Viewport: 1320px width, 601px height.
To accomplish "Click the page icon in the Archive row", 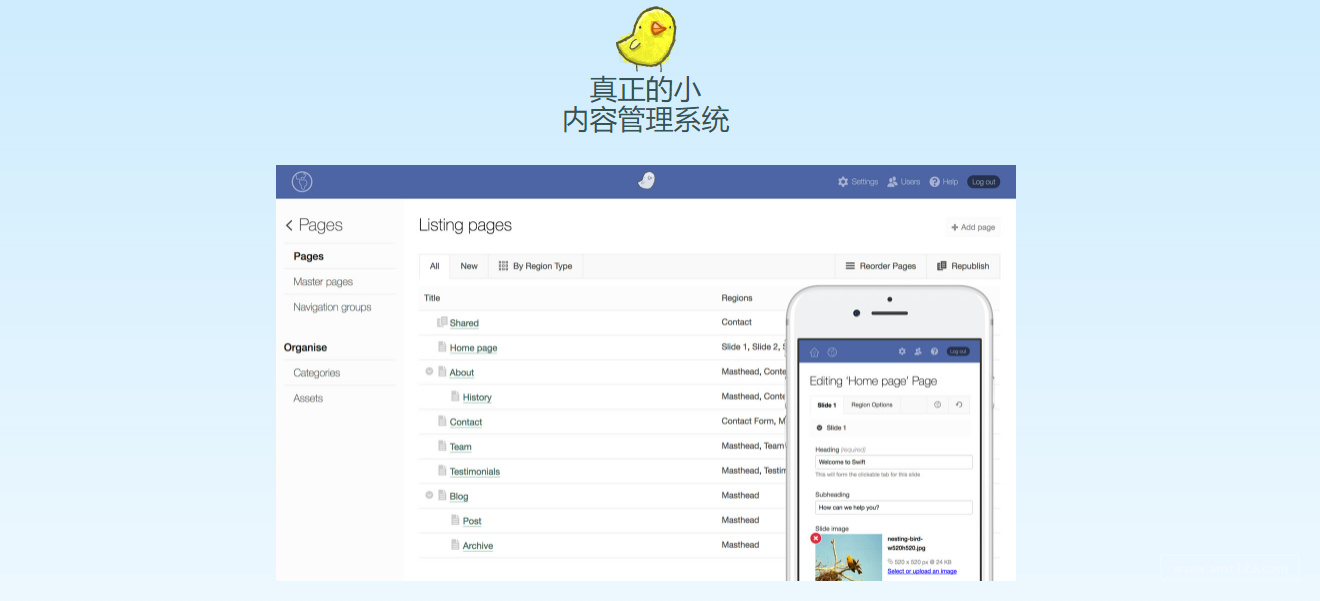I will [x=455, y=545].
